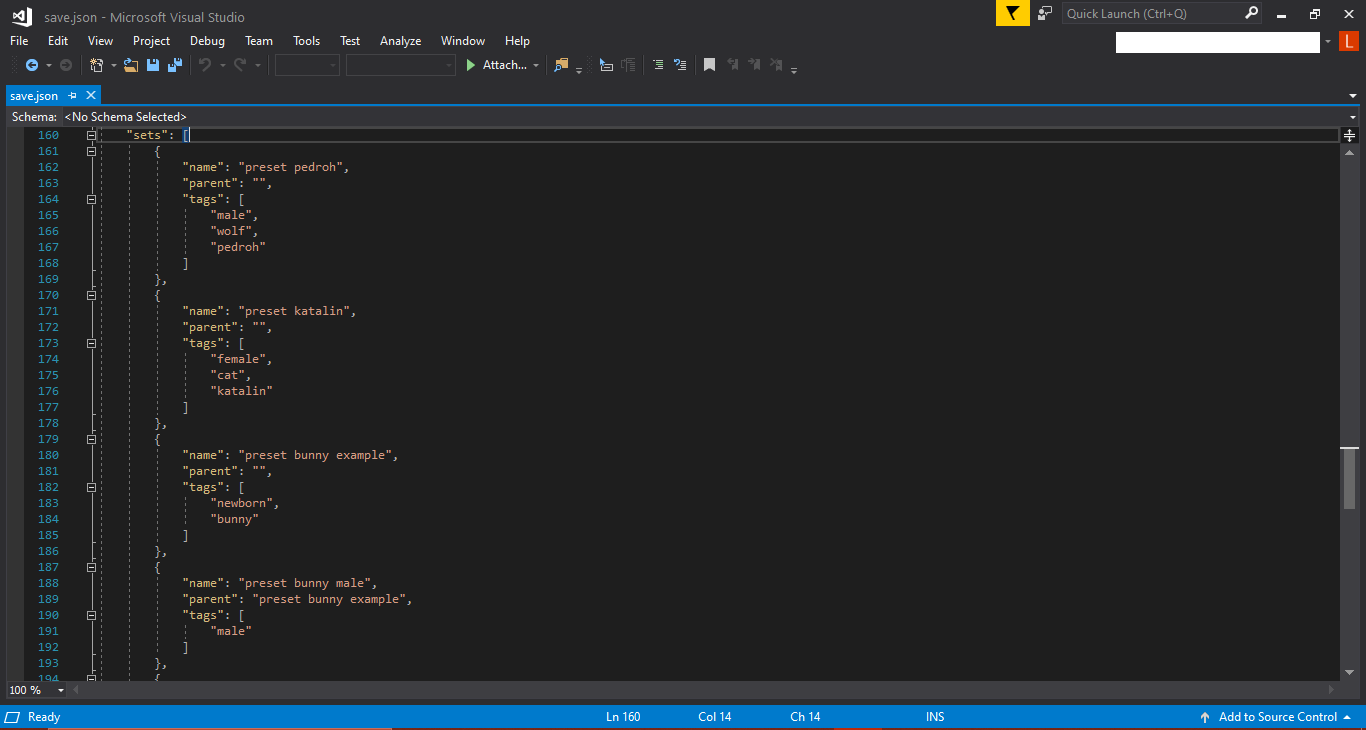1366x730 pixels.
Task: Click the Open File folder icon
Action: click(131, 65)
